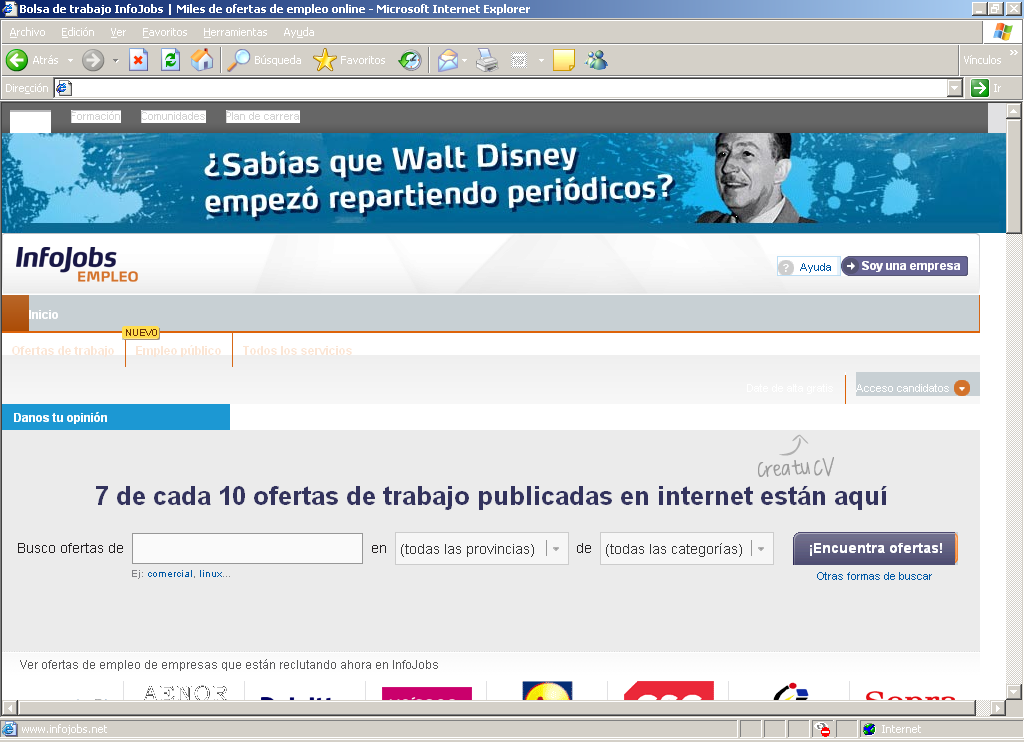Expand the address bar dropdown arrow
The width and height of the screenshot is (1024, 742).
point(954,88)
